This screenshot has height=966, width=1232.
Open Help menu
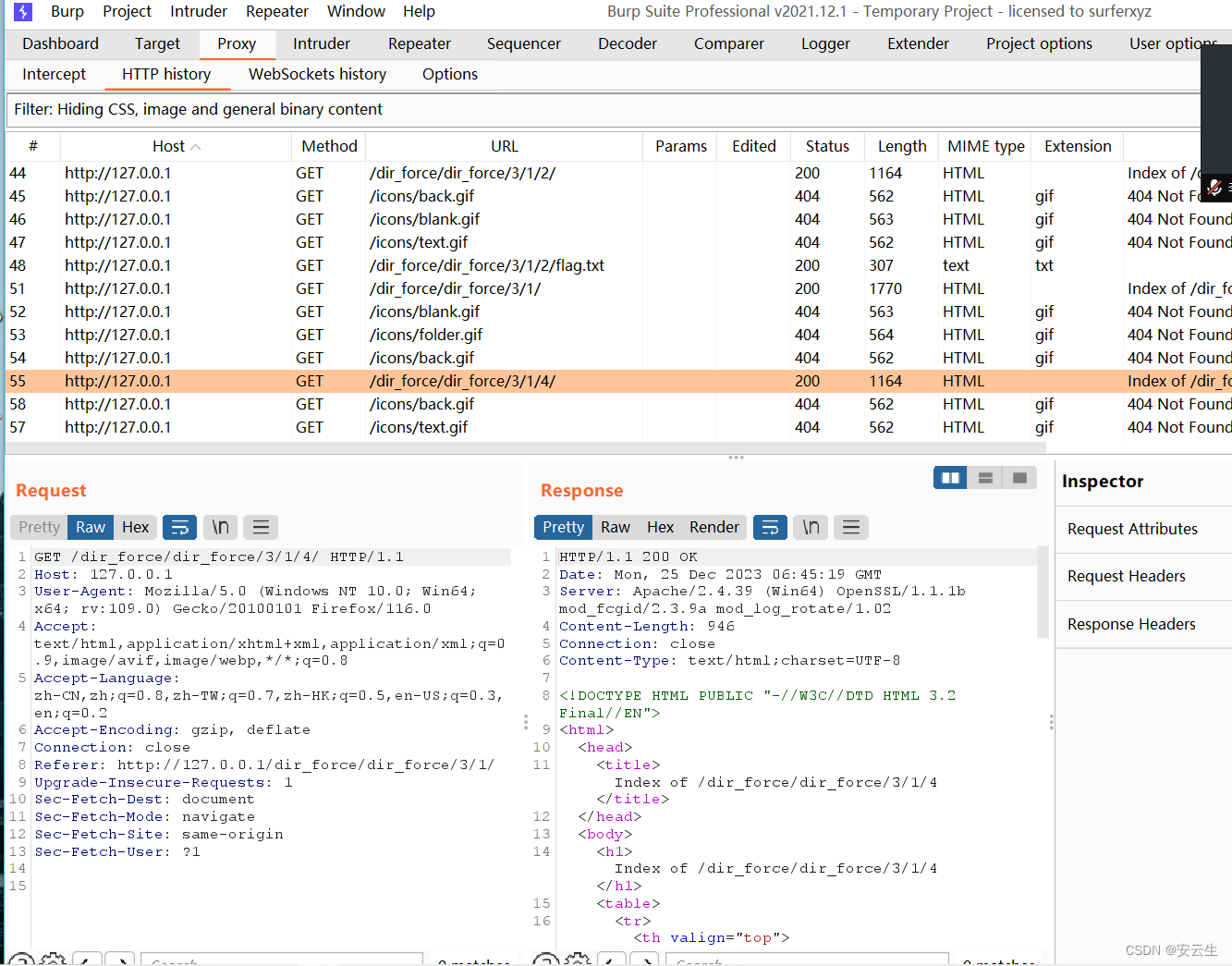coord(419,11)
